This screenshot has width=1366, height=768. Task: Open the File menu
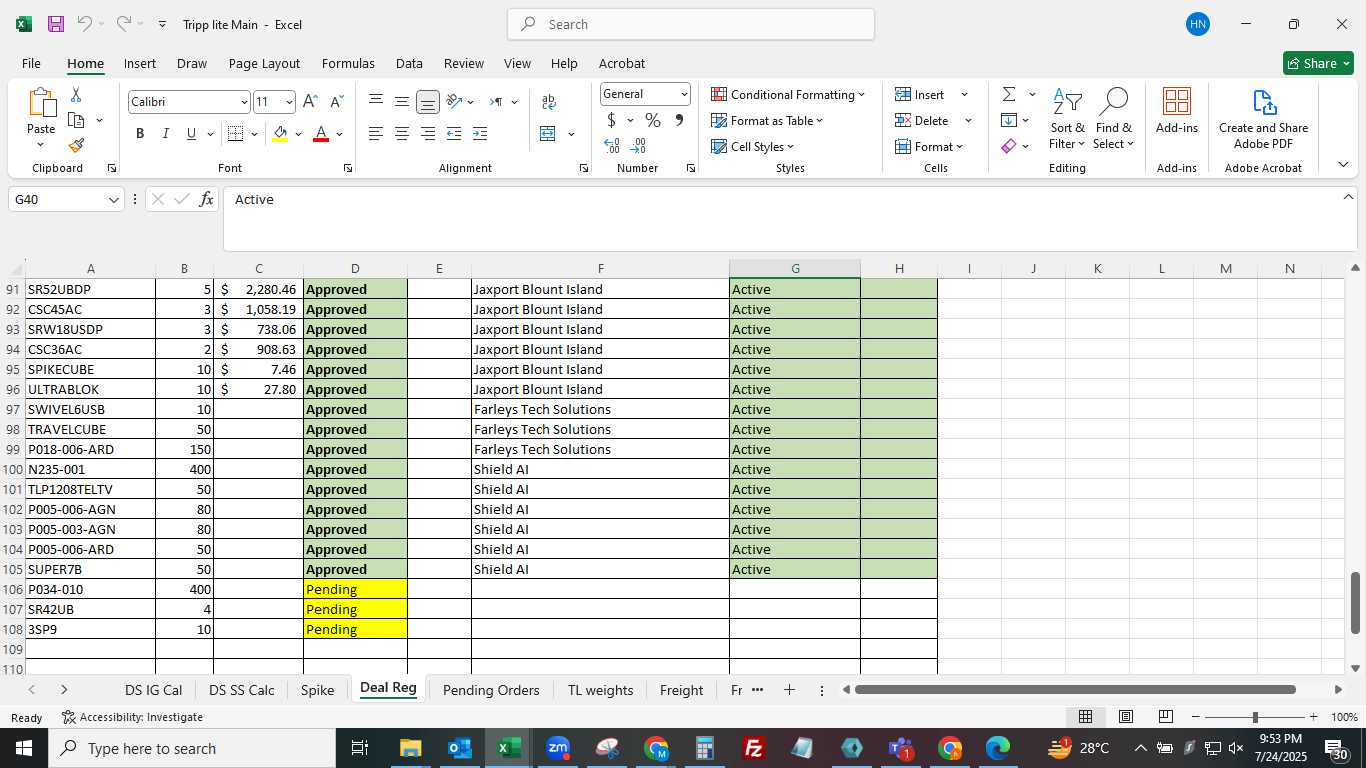[x=31, y=63]
